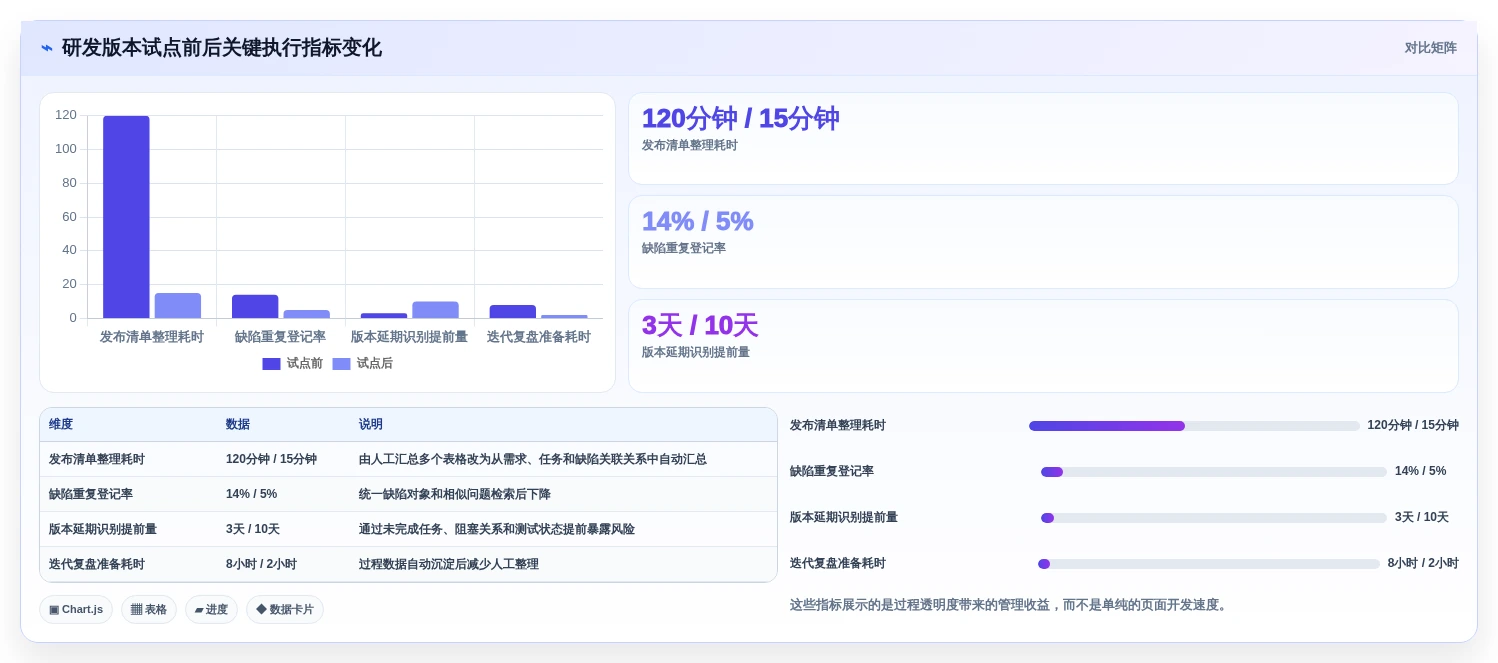1498x663 pixels.
Task: Click table cell 迭代复盘准备耗时
Action: pyautogui.click(x=97, y=565)
